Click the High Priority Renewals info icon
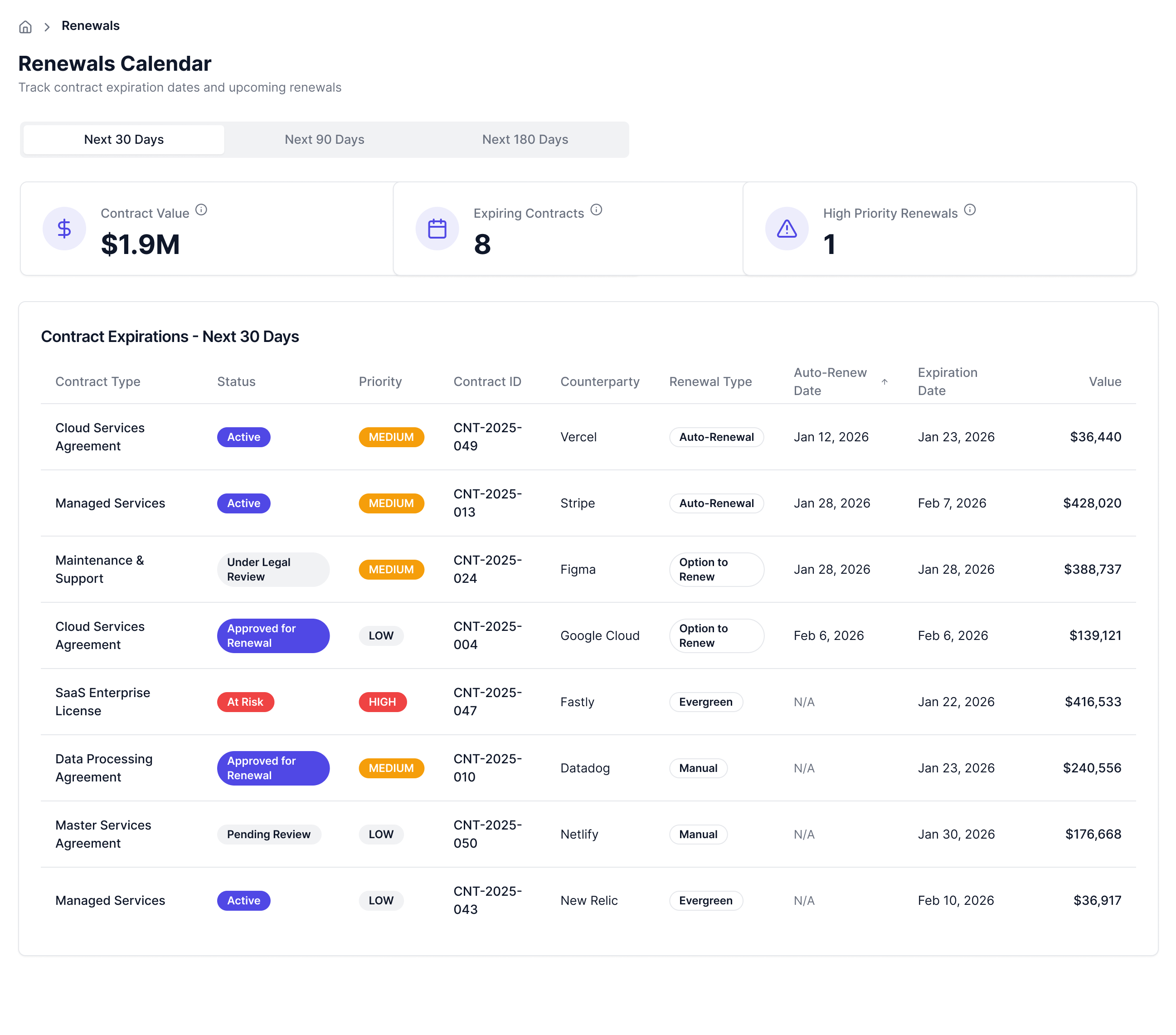 [x=969, y=210]
